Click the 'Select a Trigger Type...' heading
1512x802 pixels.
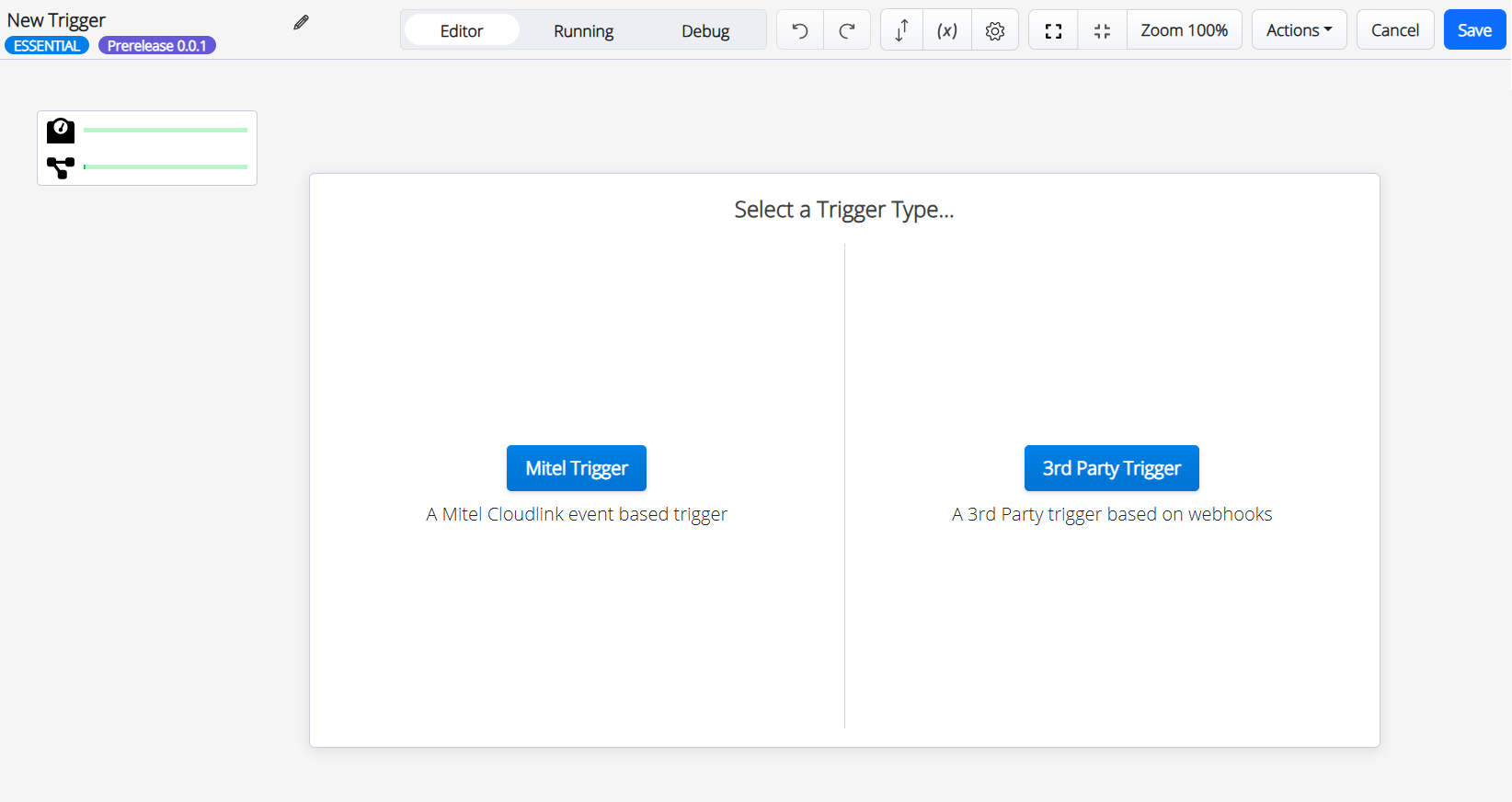click(844, 210)
